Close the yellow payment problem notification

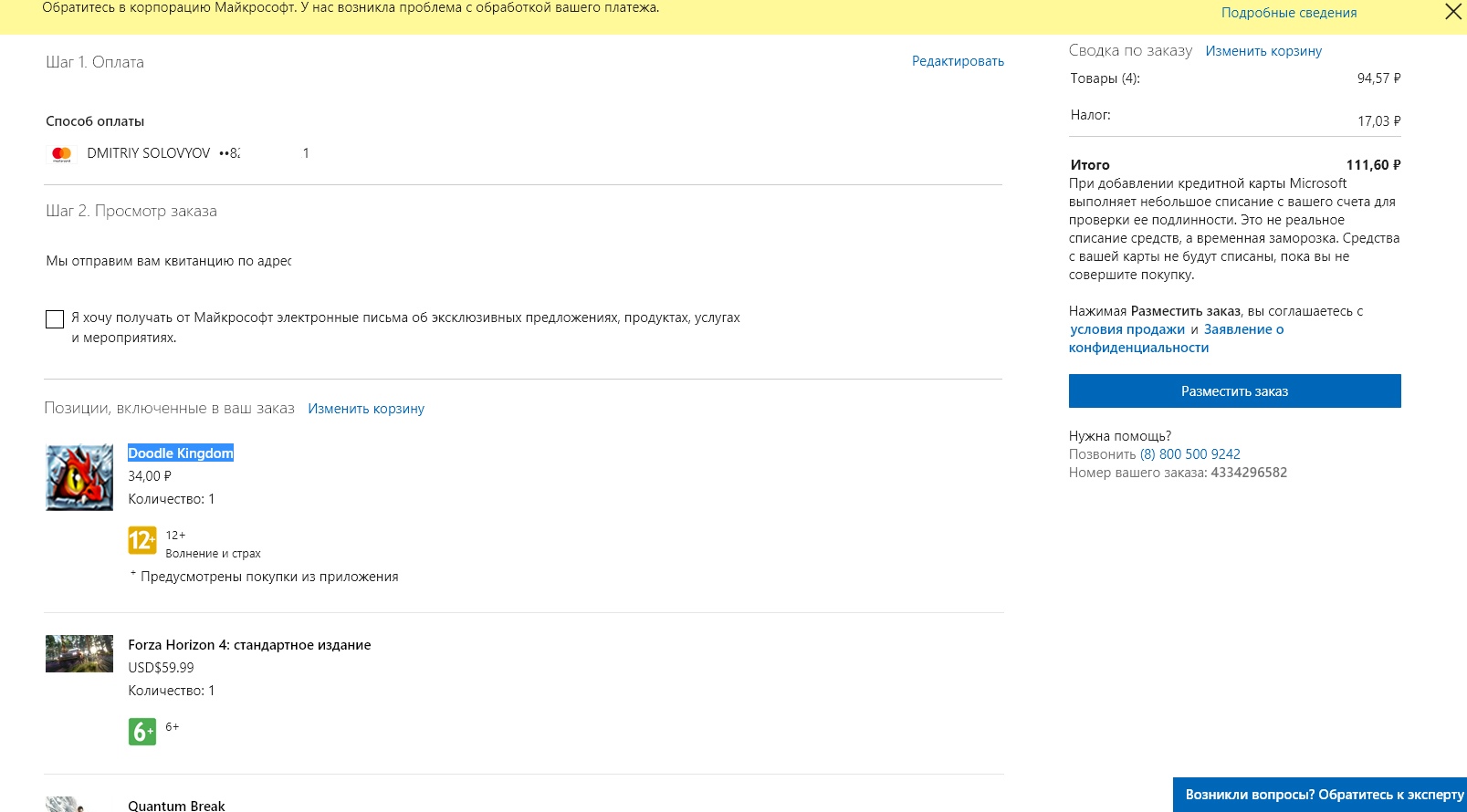pos(1452,12)
